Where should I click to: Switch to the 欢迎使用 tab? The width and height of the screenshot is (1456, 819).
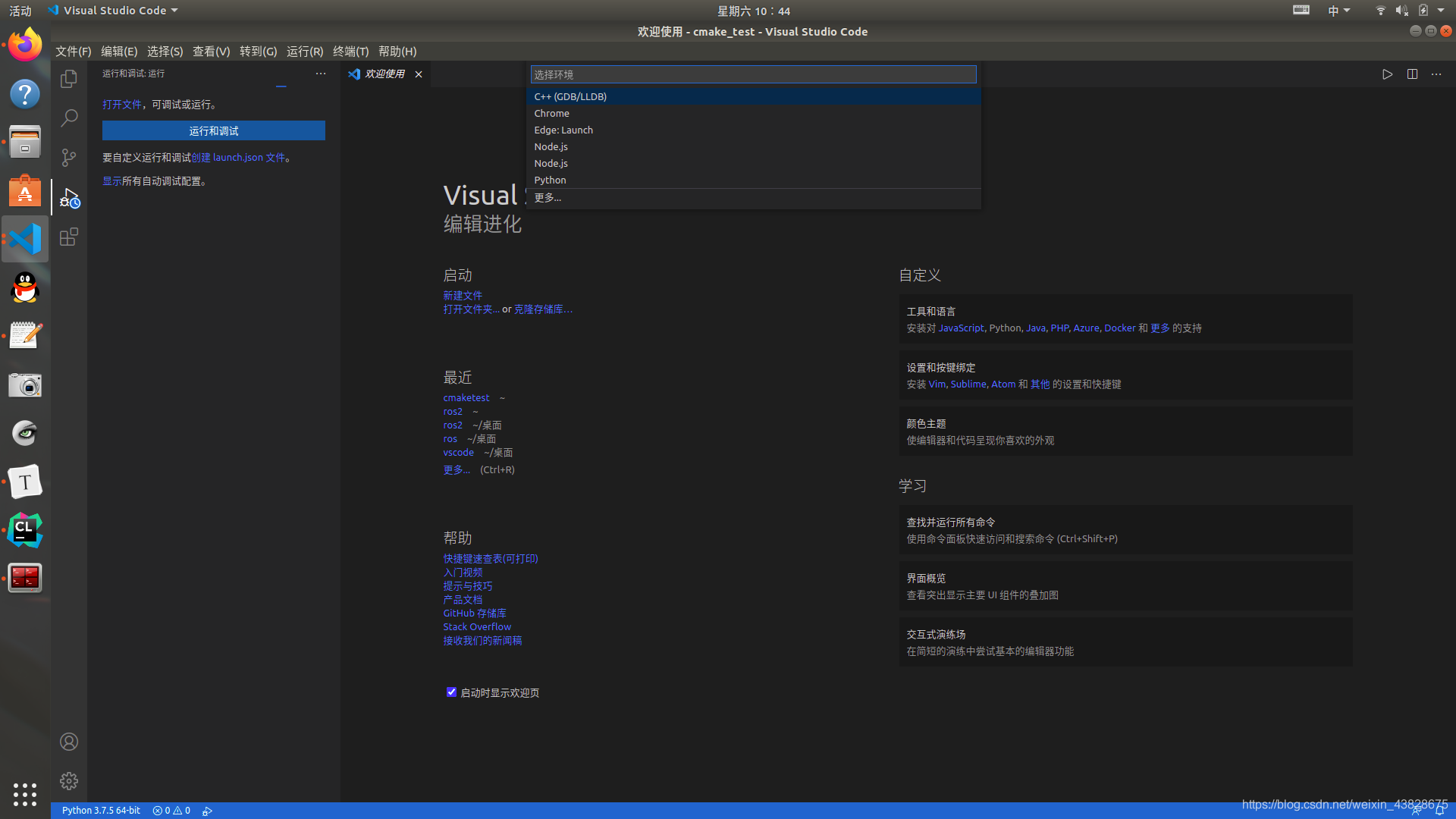point(384,74)
